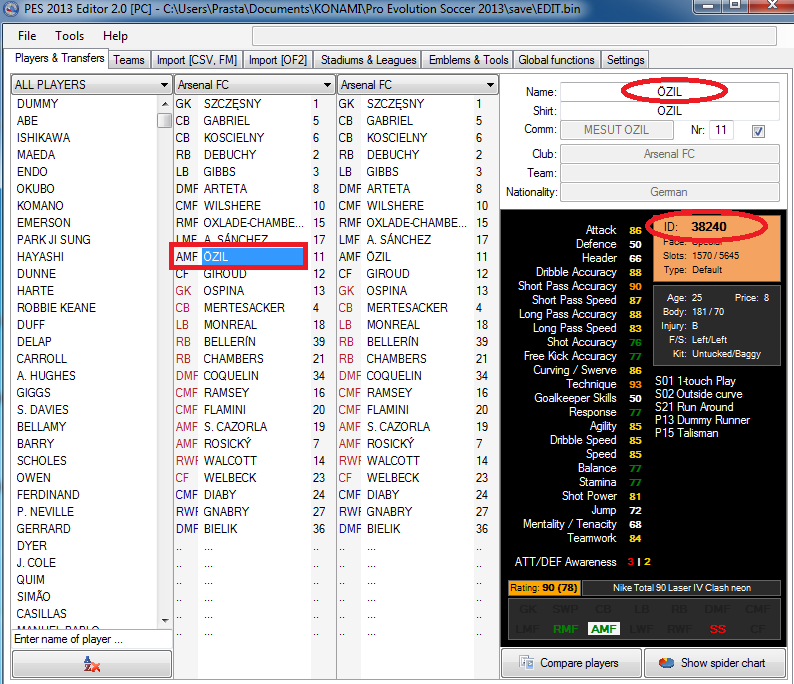Select CASILLAS in all players list
The width and height of the screenshot is (794, 684).
click(42, 614)
